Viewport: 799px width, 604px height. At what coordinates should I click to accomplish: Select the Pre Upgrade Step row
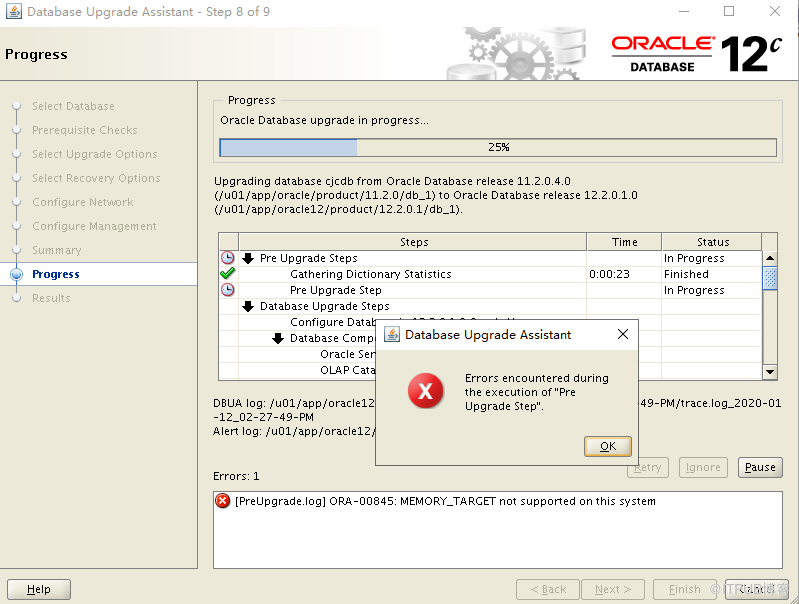click(490, 290)
